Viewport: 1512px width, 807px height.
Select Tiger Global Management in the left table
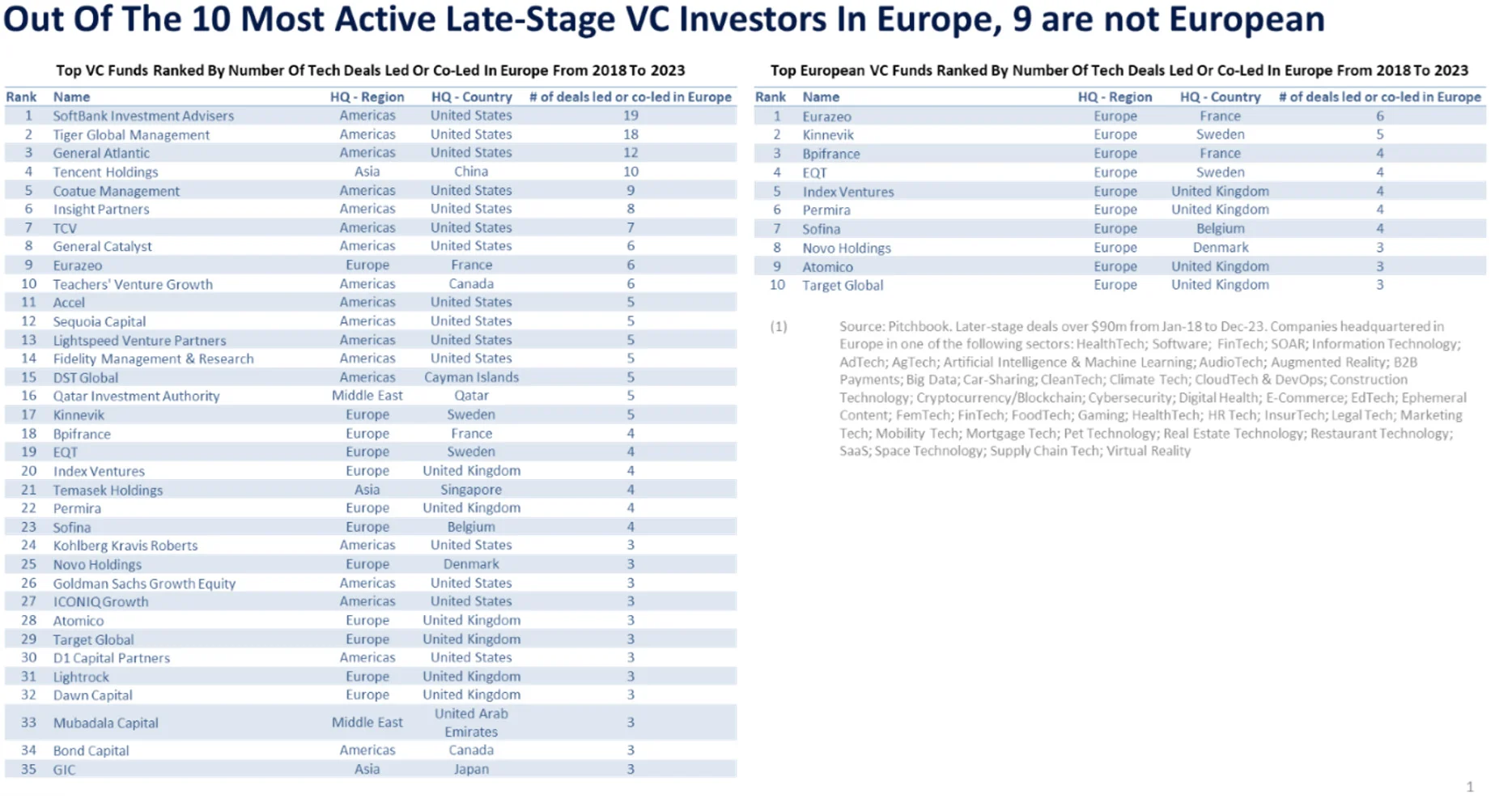coord(131,134)
